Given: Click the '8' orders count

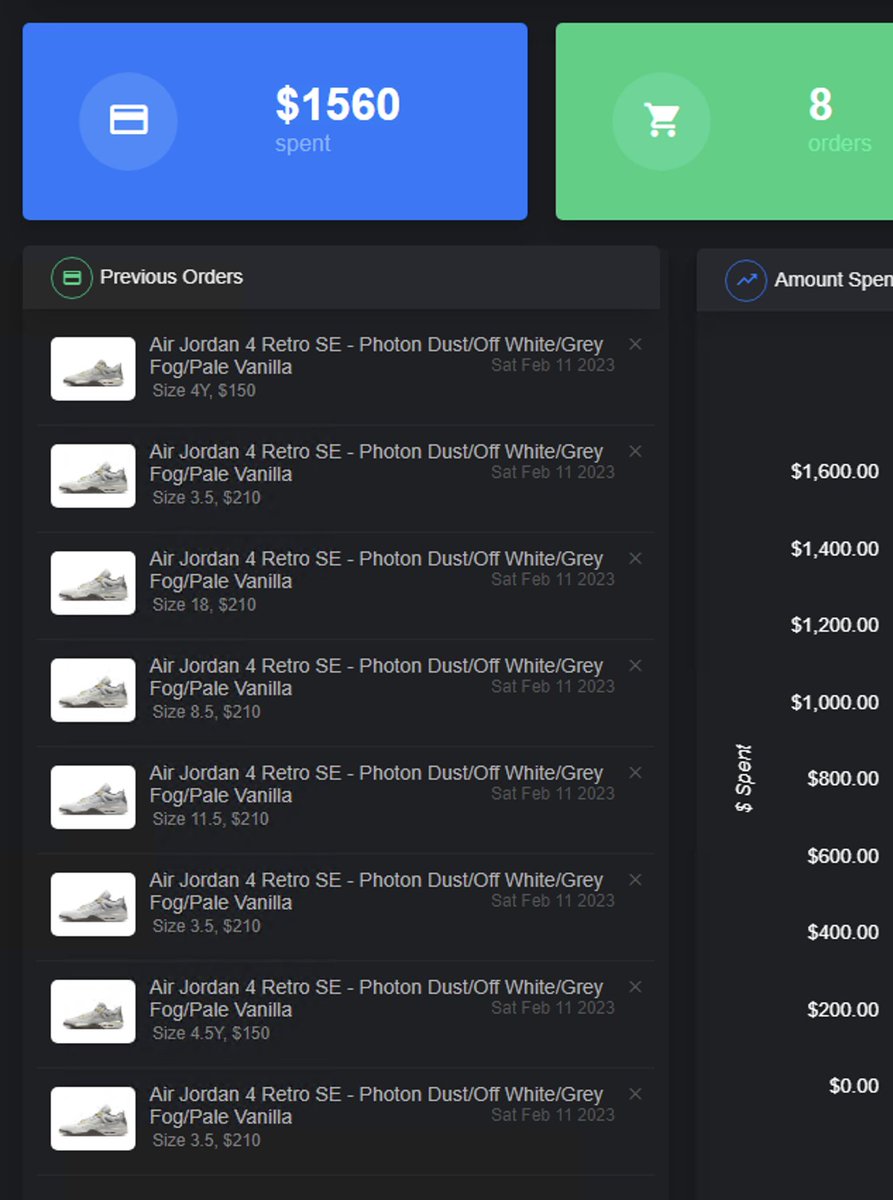Looking at the screenshot, I should (820, 104).
